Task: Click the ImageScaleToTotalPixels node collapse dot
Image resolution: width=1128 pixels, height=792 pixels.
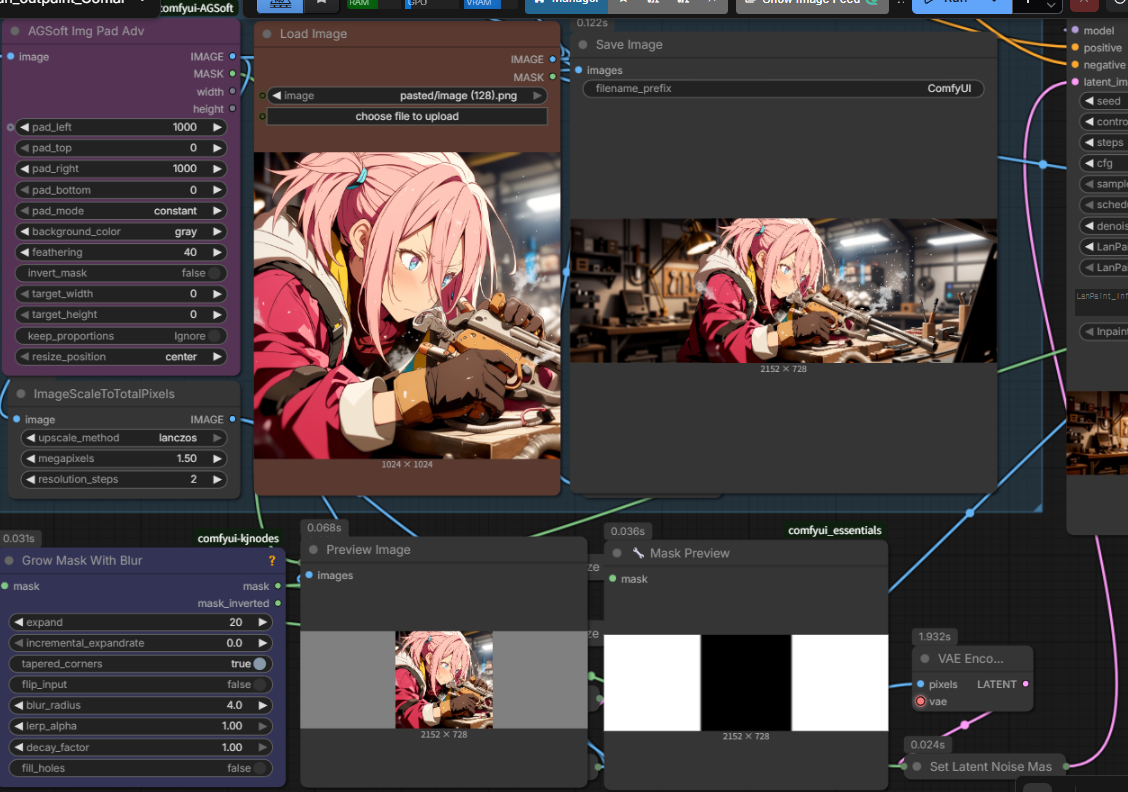Action: pos(21,394)
